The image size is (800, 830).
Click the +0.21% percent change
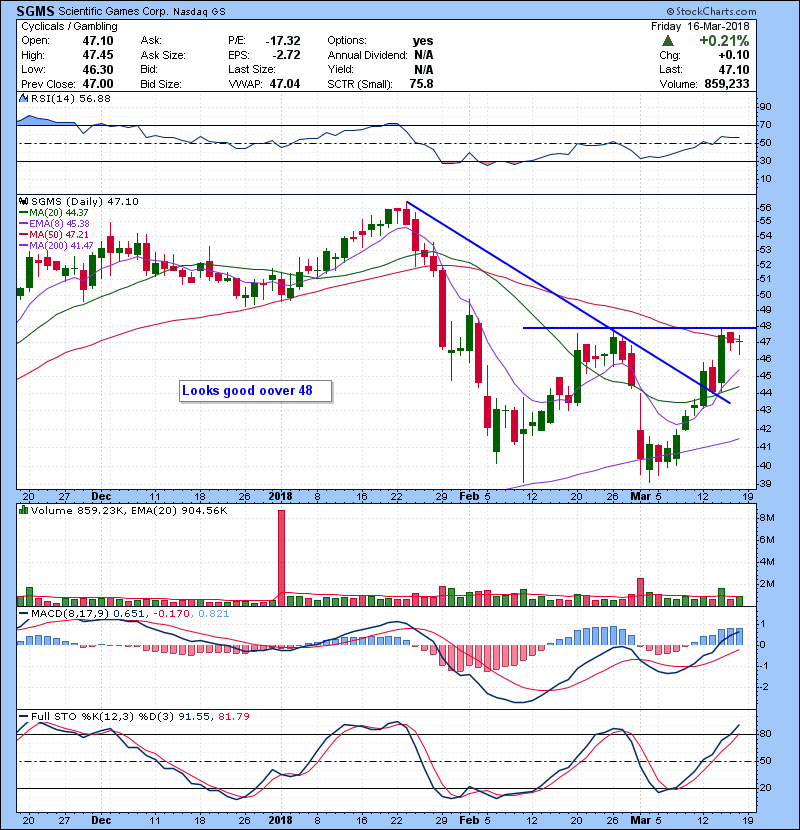pyautogui.click(x=724, y=41)
